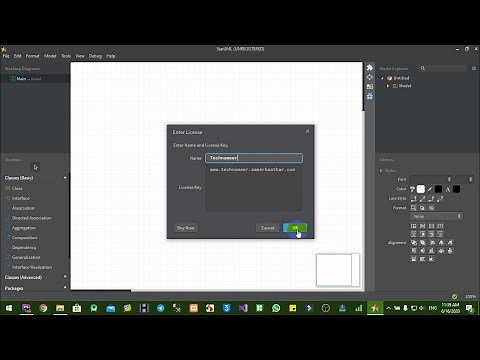Expand the Styles section
480x360 pixels.
tap(381, 170)
